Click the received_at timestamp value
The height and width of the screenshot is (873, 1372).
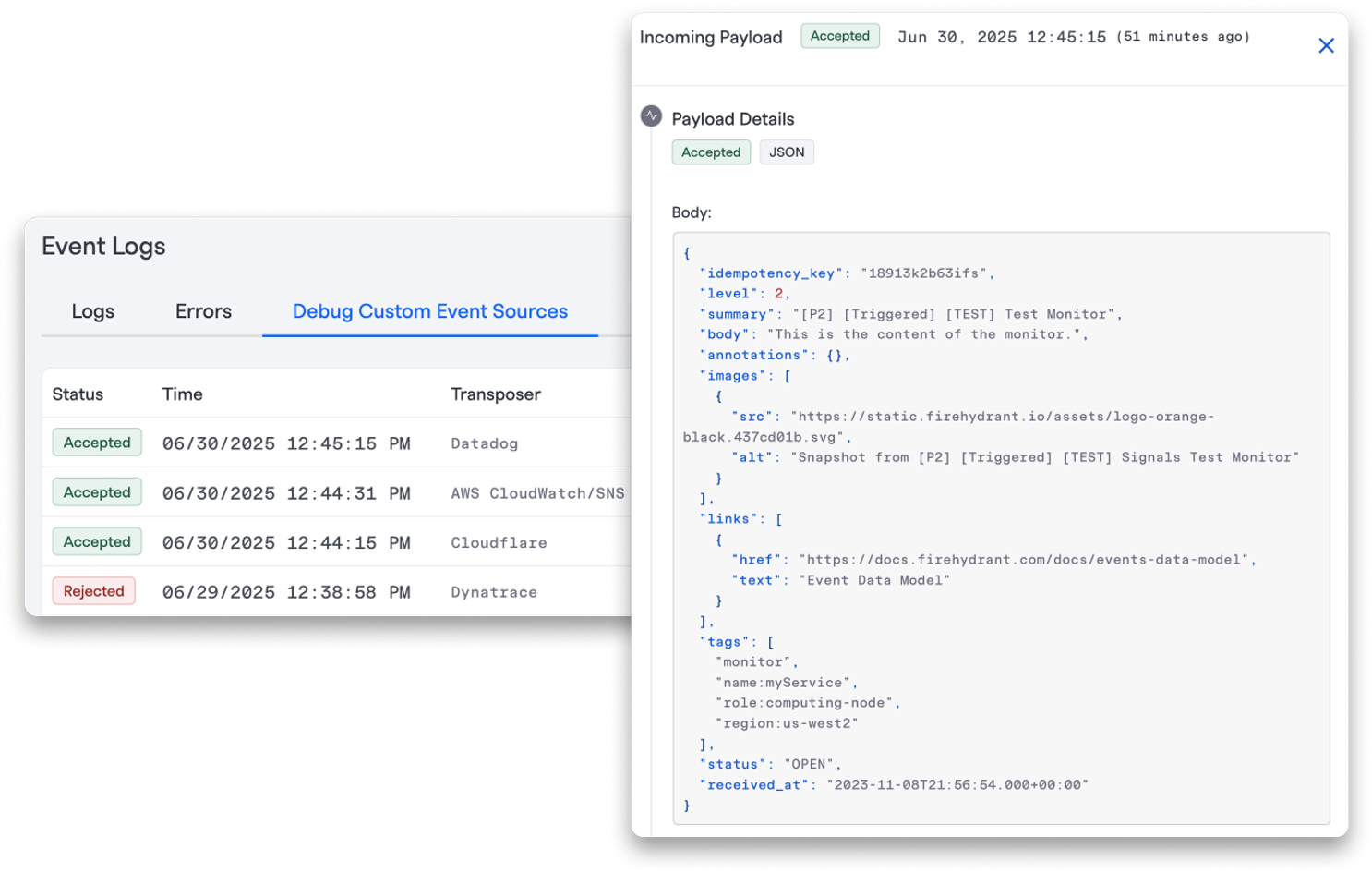tap(957, 785)
